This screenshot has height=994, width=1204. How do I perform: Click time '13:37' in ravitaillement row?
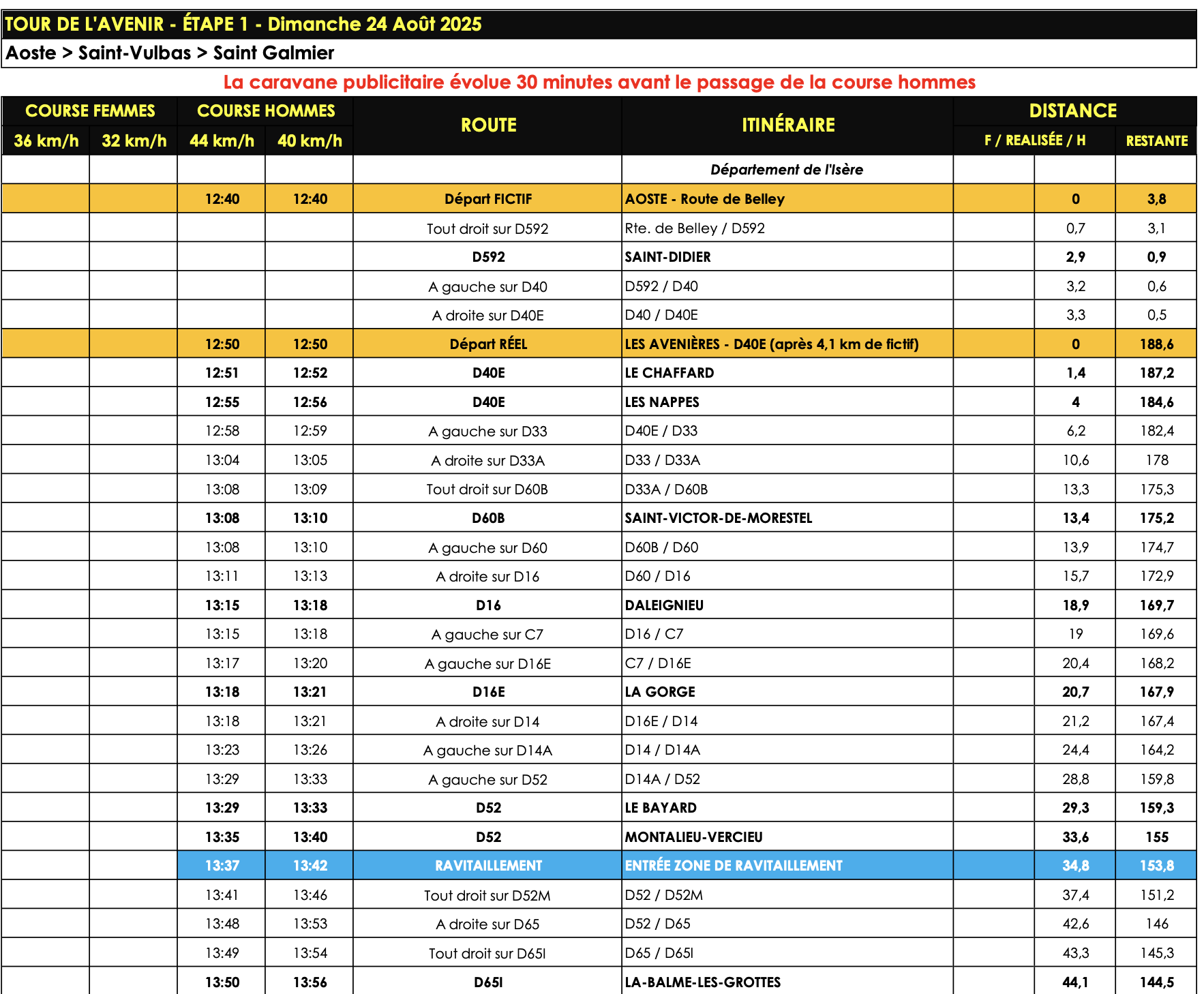tap(222, 866)
